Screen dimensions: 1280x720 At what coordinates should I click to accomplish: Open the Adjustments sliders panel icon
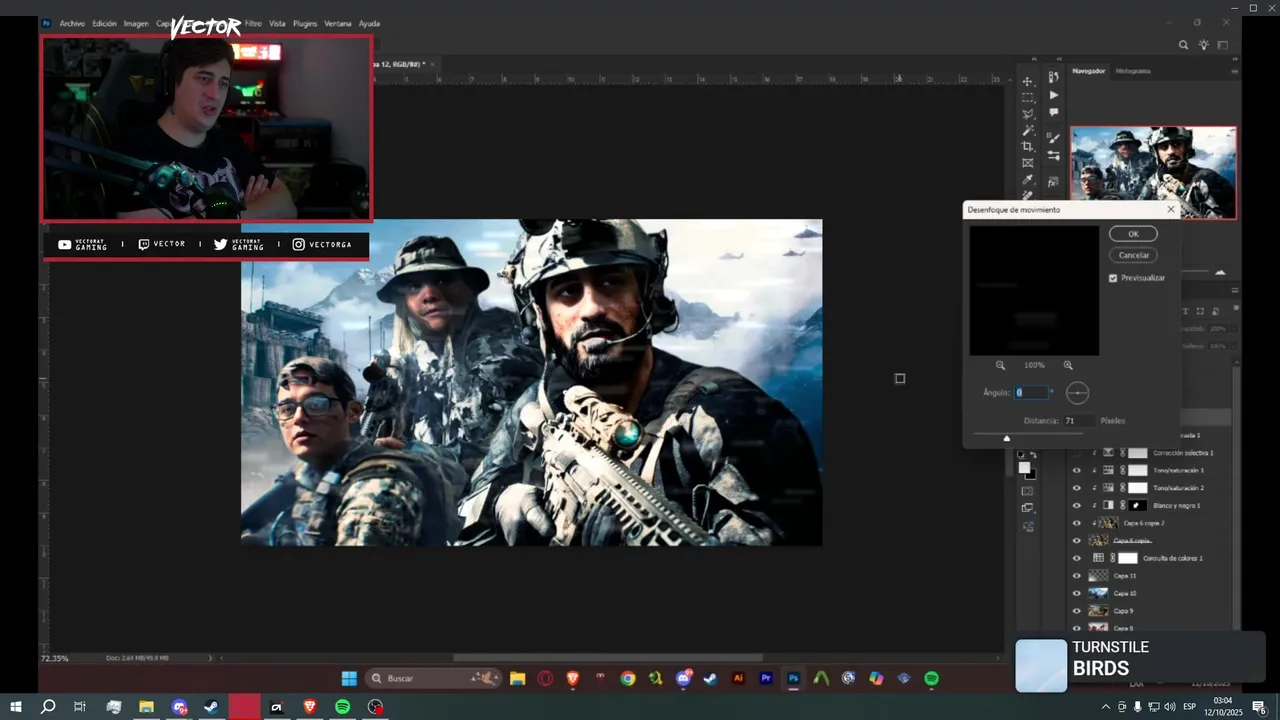click(1053, 156)
